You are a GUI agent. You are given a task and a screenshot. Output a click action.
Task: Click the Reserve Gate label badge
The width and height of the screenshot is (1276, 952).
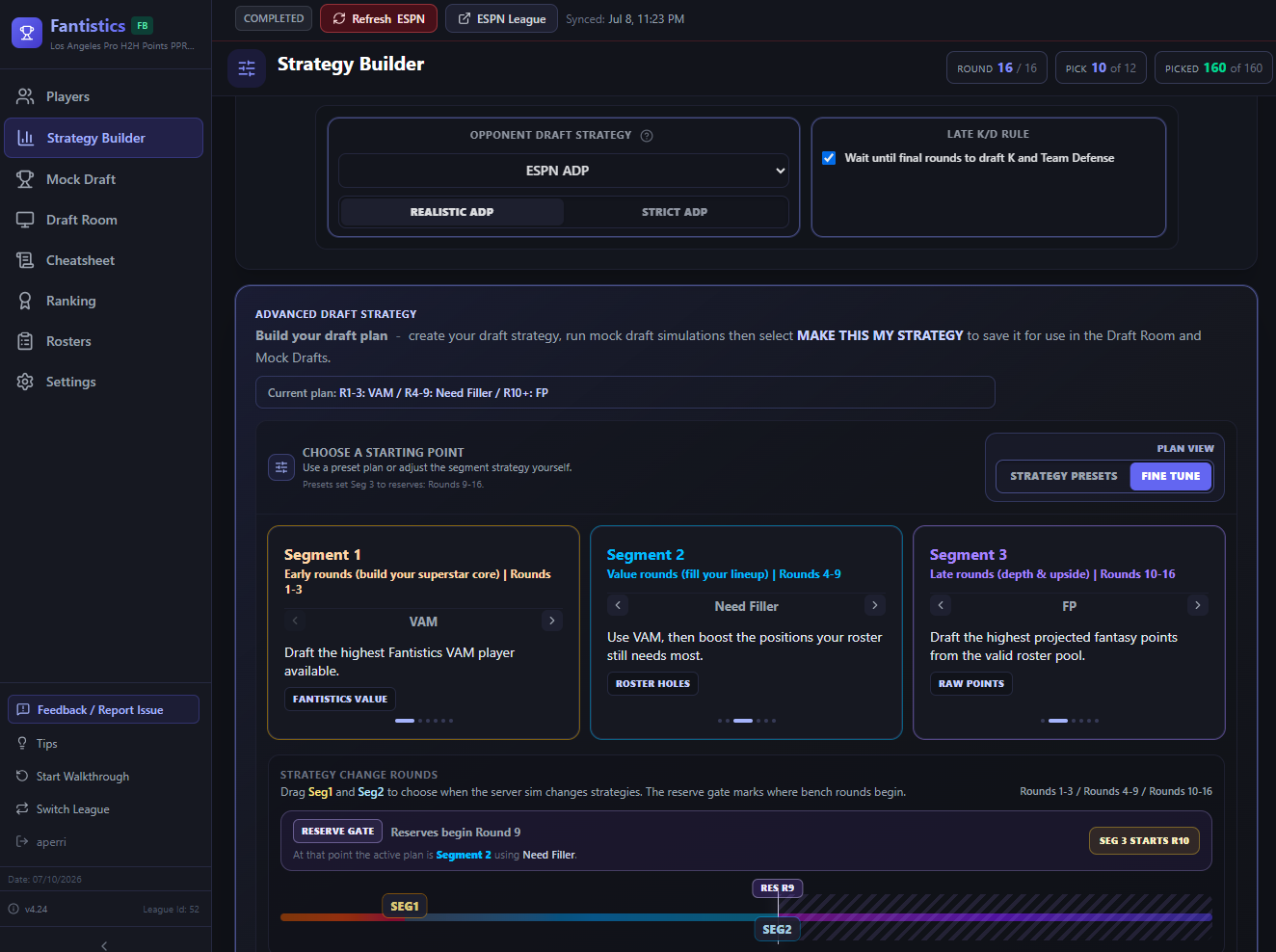point(337,831)
